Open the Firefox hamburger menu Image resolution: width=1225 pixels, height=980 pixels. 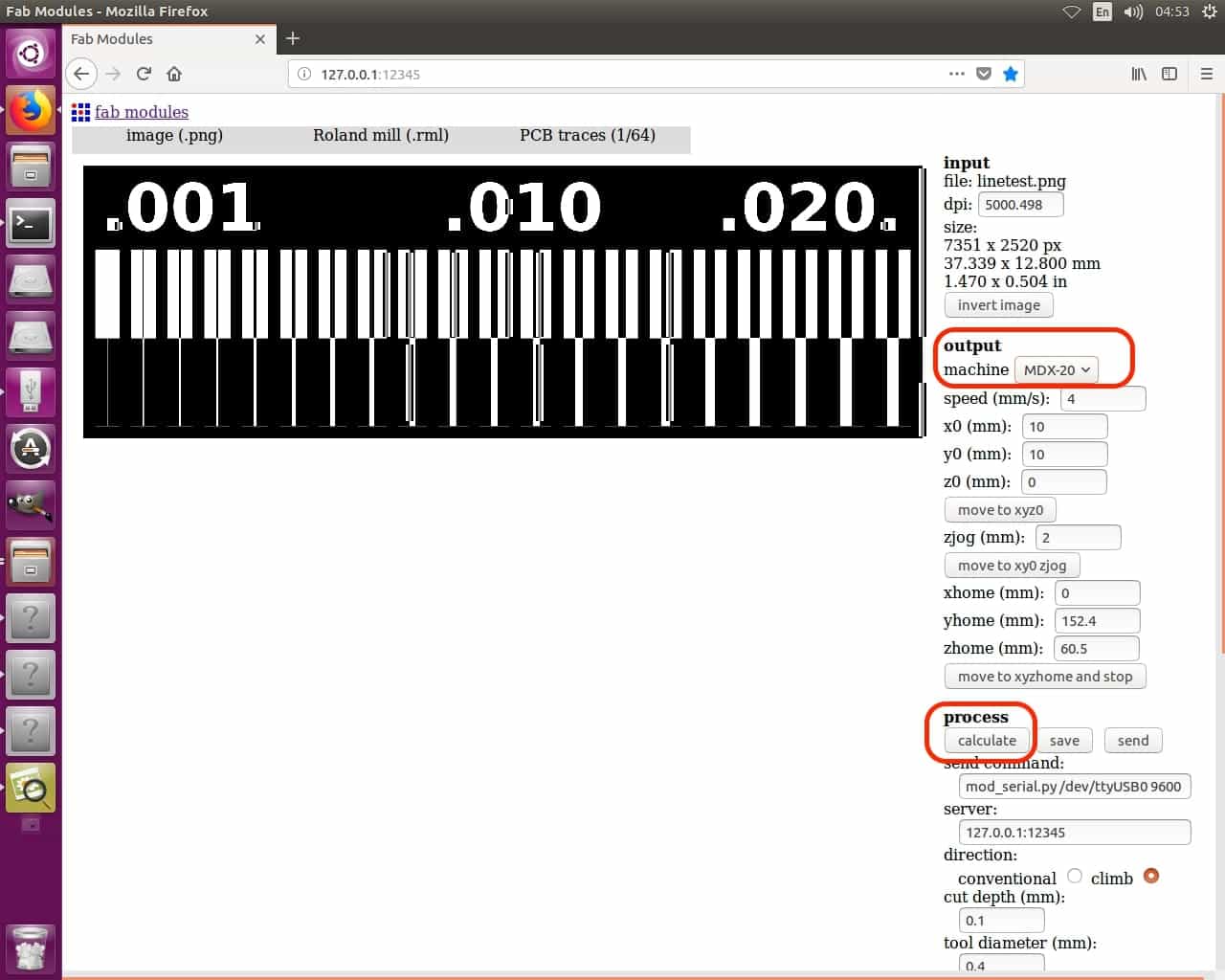pyautogui.click(x=1206, y=74)
